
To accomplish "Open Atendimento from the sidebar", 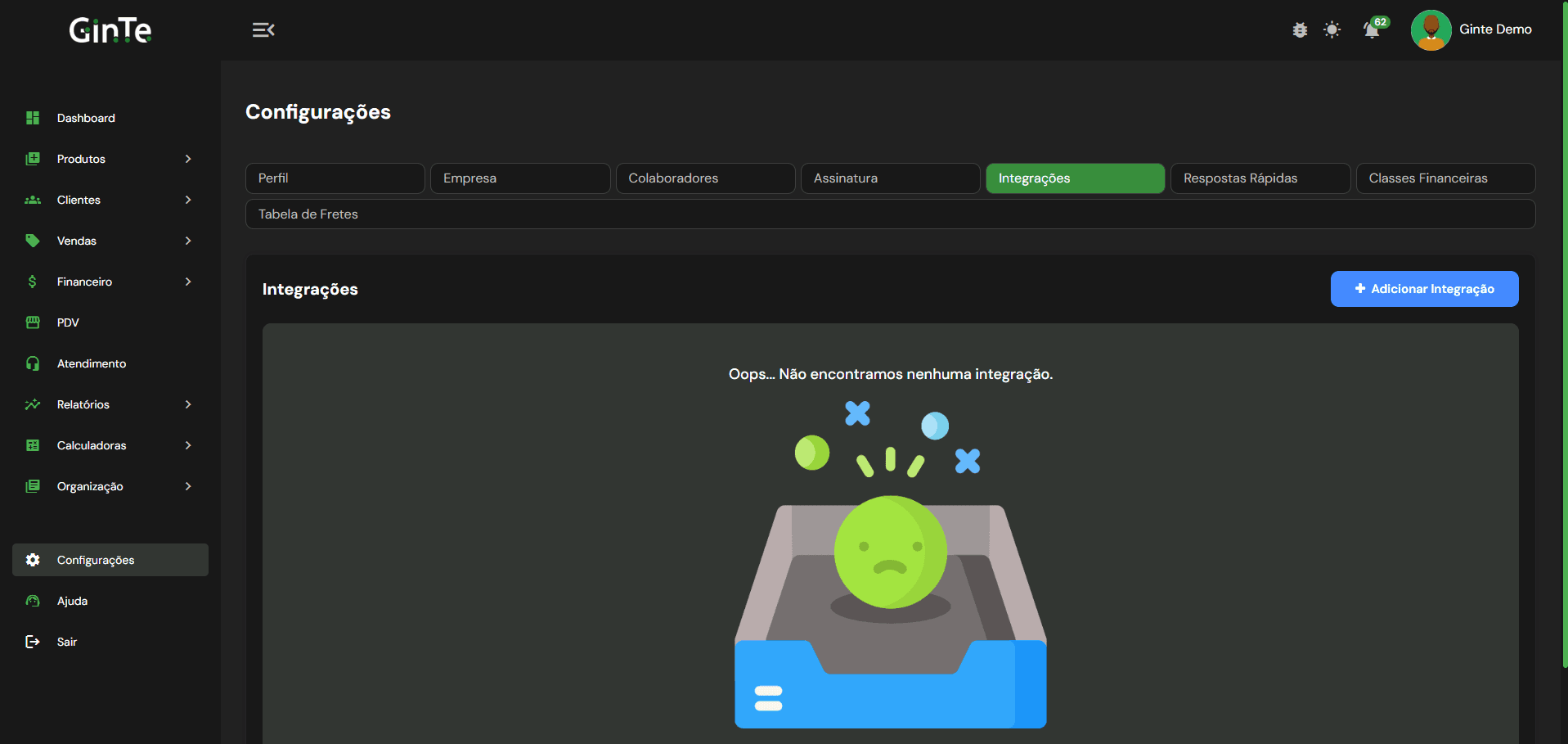I will (x=110, y=363).
